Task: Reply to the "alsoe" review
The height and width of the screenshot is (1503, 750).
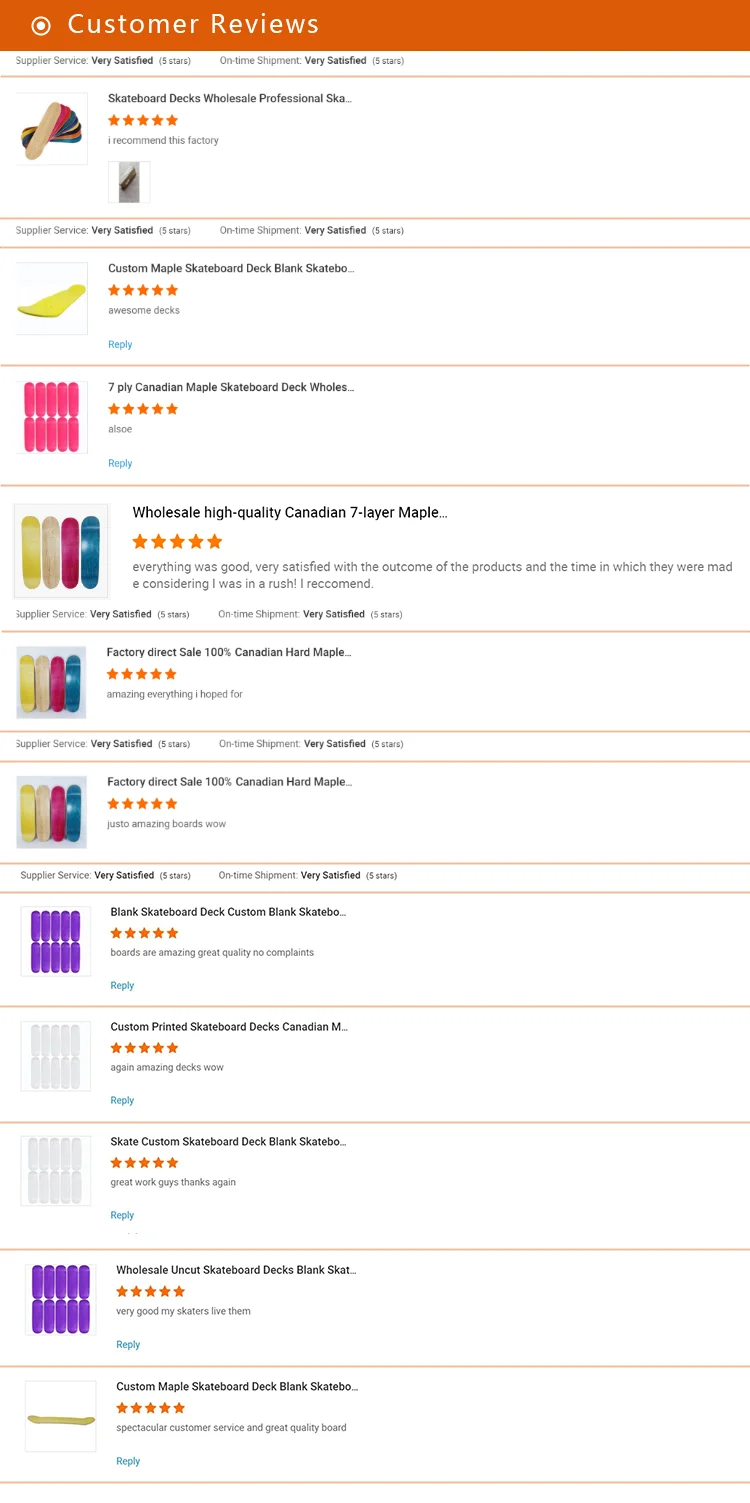Action: (120, 464)
